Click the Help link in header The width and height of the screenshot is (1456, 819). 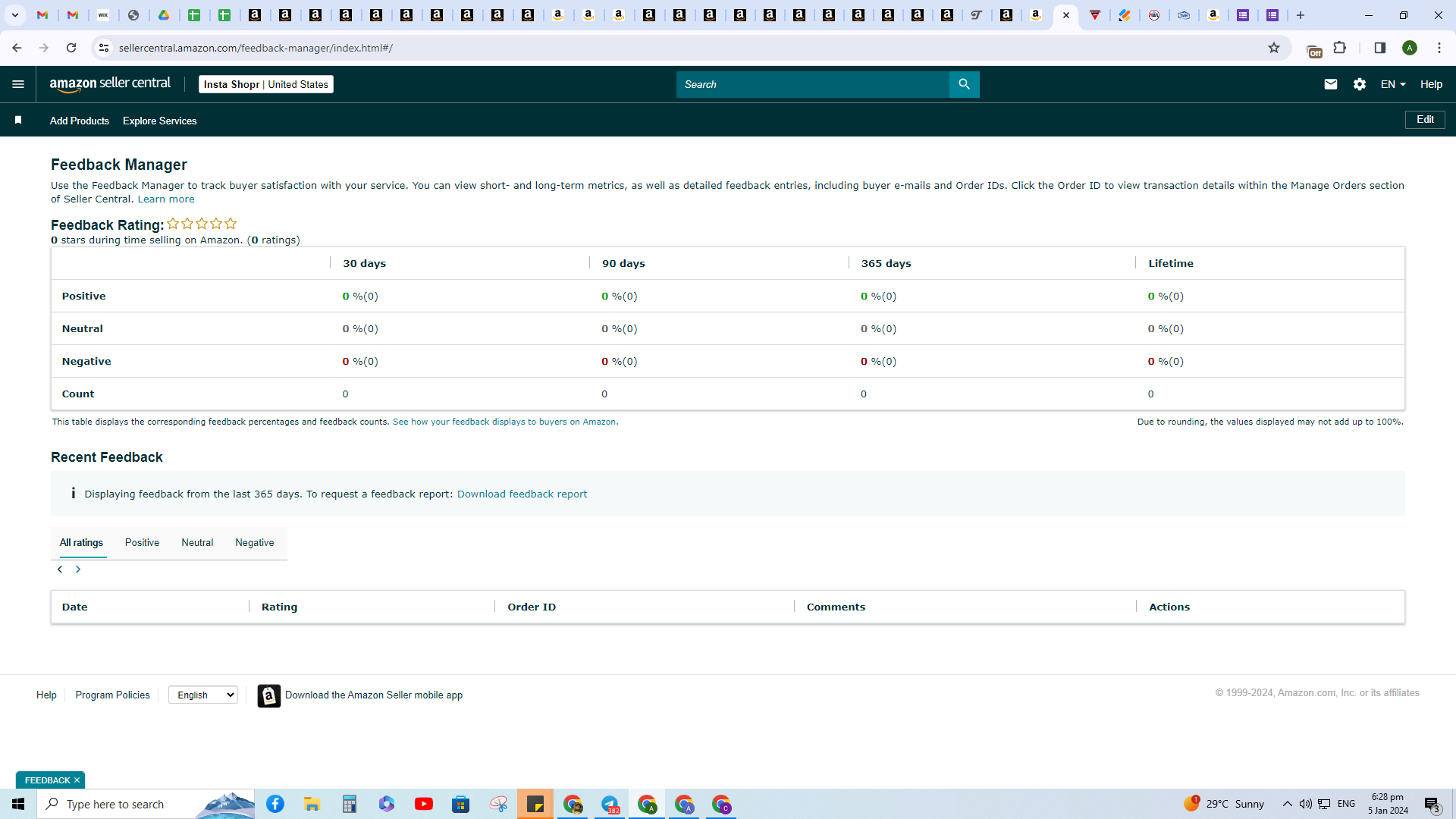1431,84
